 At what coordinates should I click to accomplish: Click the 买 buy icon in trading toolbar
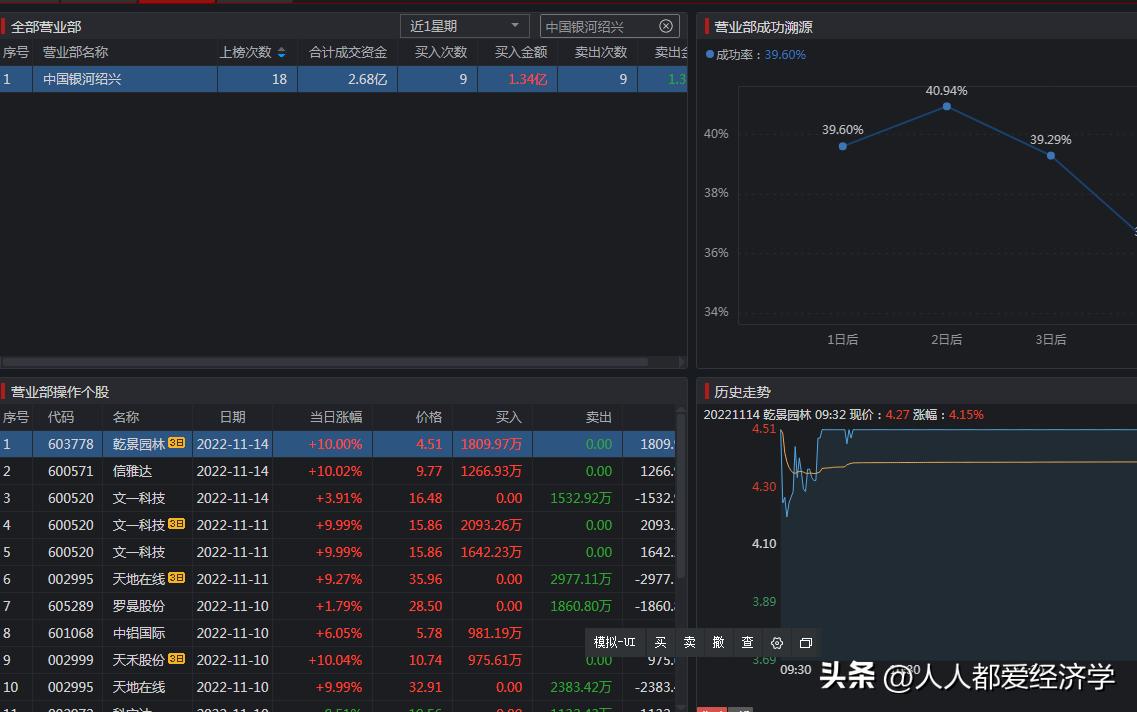(661, 643)
